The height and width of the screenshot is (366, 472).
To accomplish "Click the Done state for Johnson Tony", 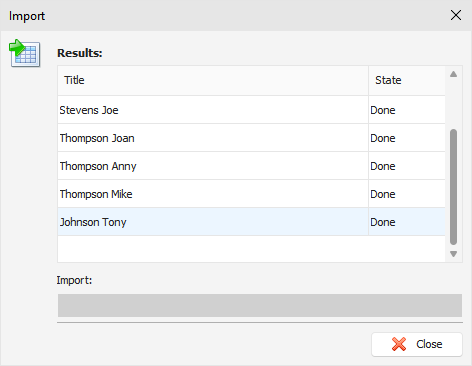I will pyautogui.click(x=383, y=222).
